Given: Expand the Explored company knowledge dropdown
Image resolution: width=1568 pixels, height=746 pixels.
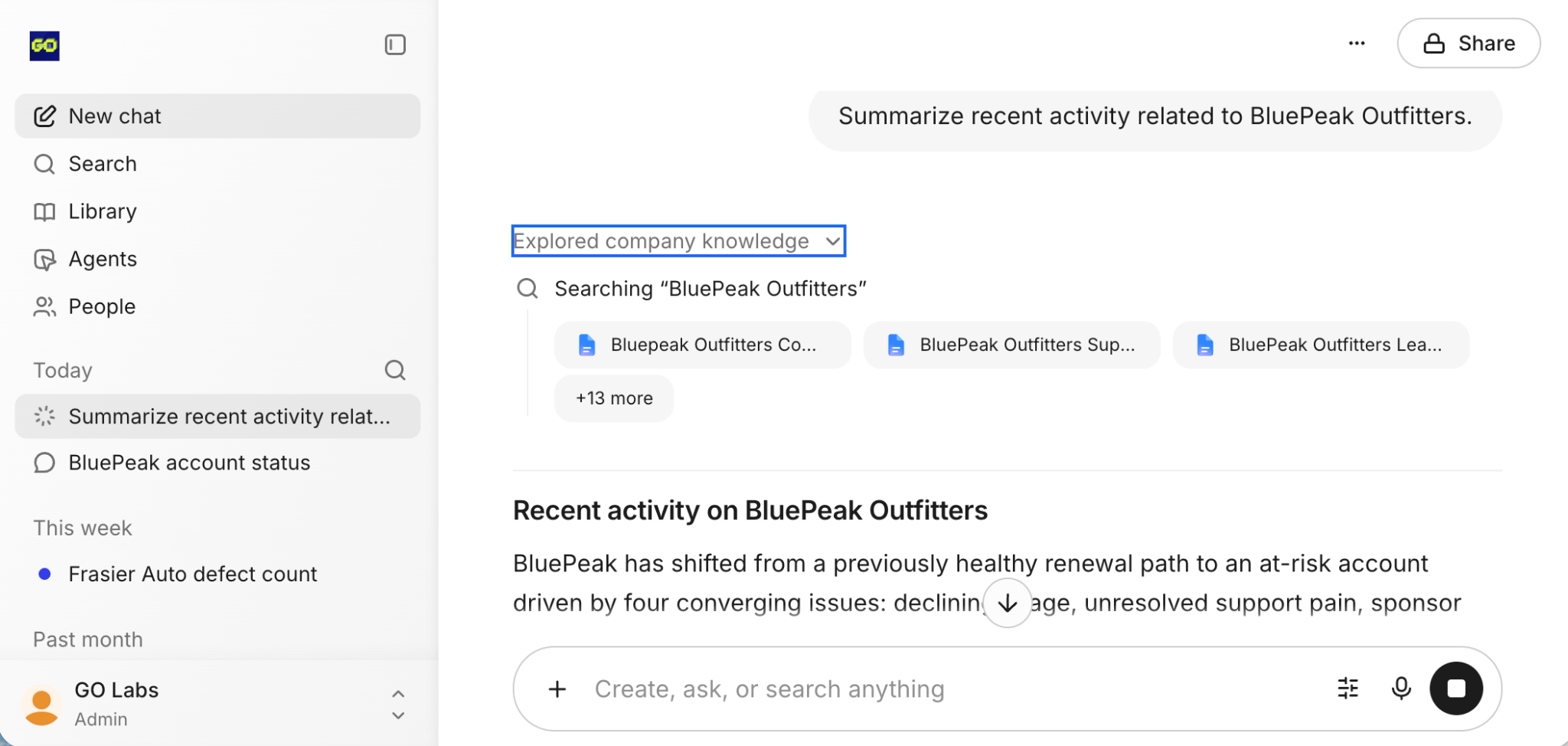Looking at the screenshot, I should [x=678, y=241].
